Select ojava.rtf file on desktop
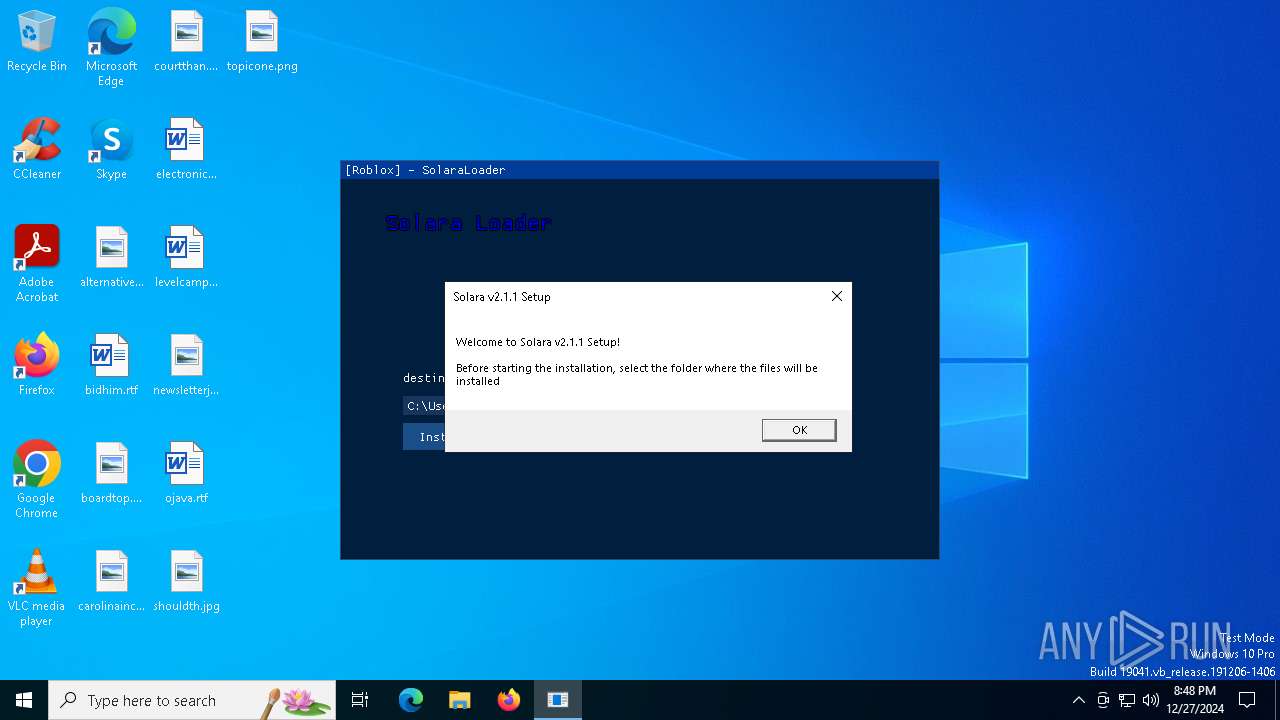This screenshot has width=1280, height=720. click(186, 474)
